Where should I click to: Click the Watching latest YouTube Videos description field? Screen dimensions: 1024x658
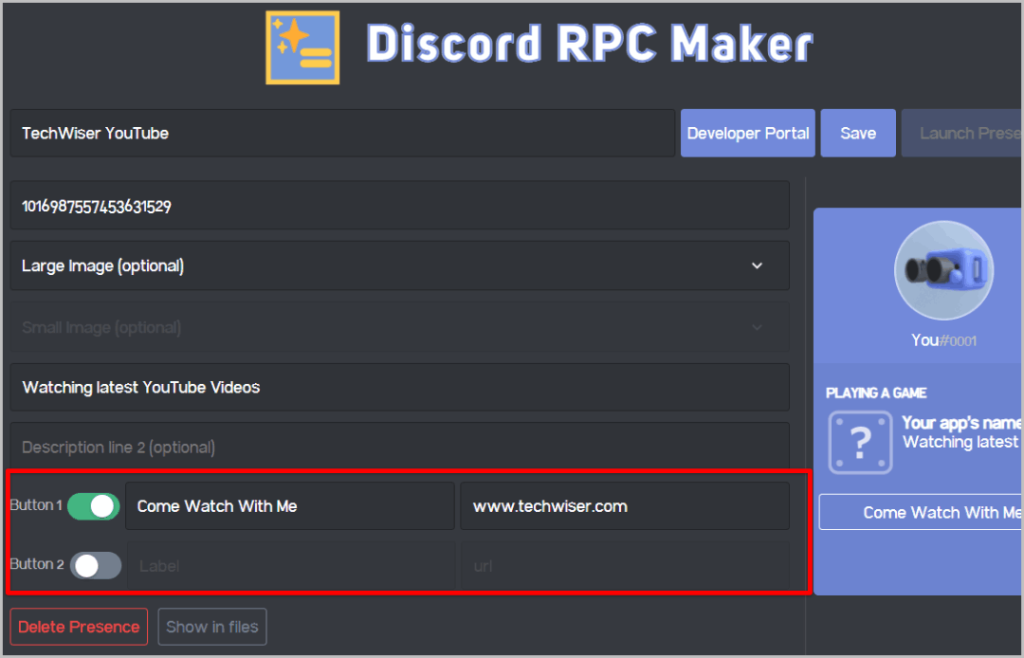point(400,387)
